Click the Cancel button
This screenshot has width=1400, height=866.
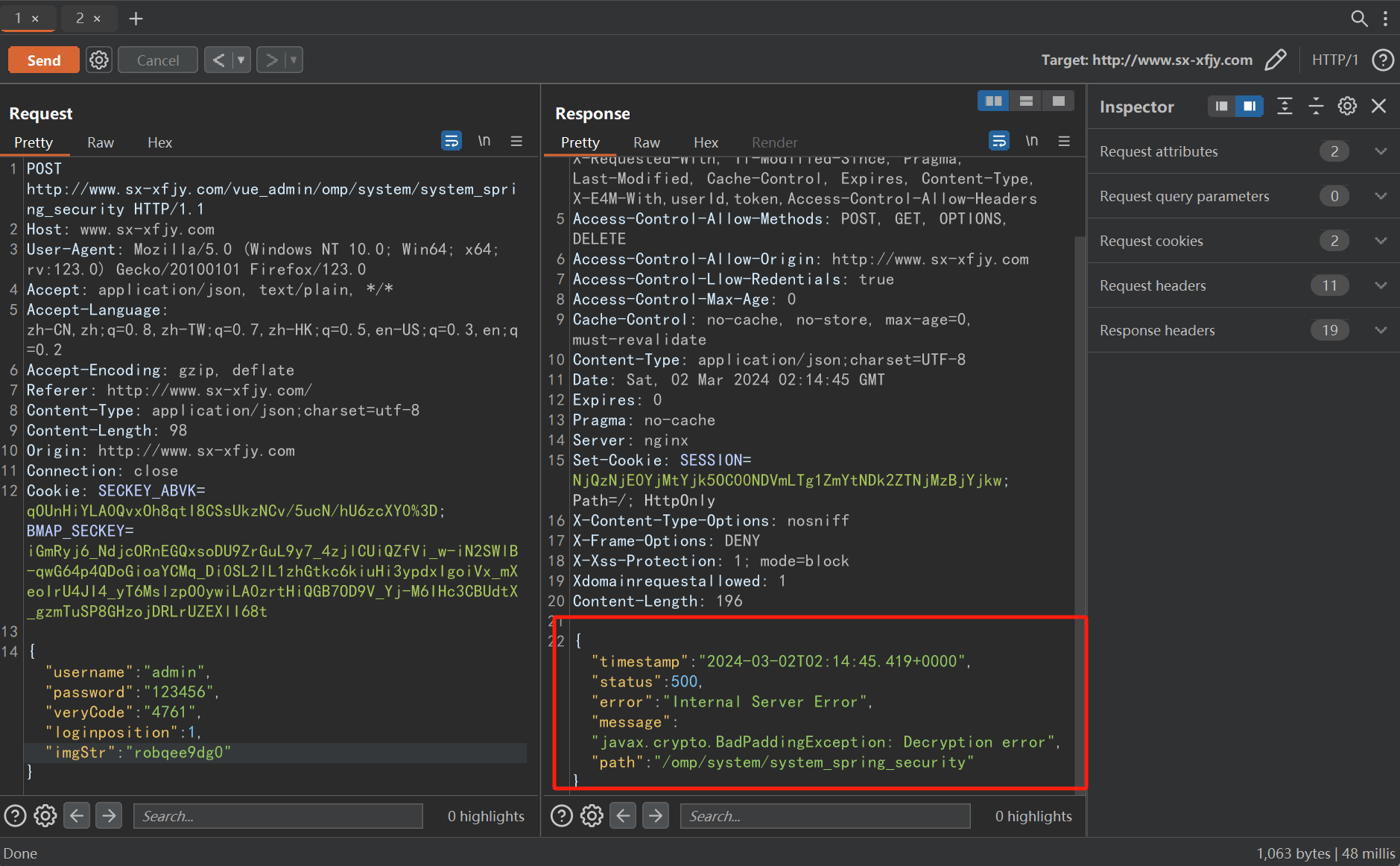click(158, 60)
